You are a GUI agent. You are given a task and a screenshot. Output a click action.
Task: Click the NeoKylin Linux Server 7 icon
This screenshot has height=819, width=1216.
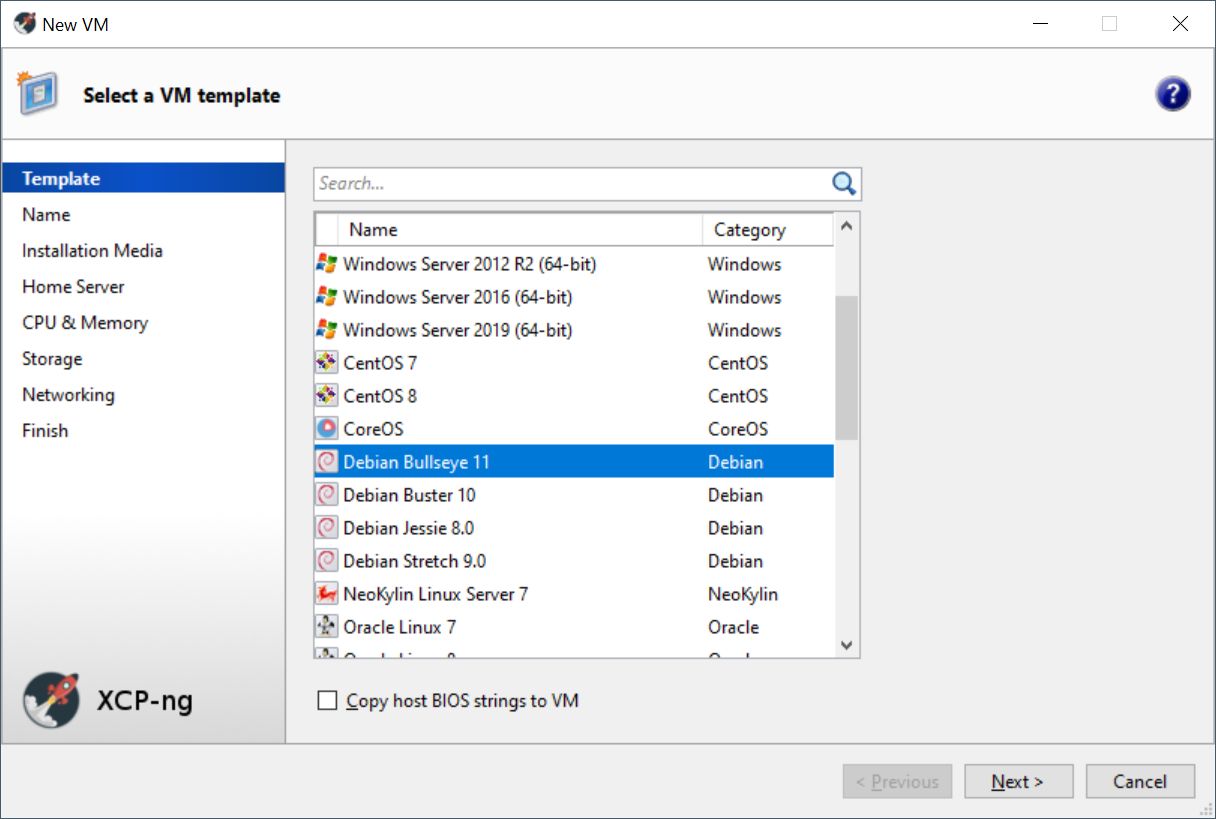point(326,594)
